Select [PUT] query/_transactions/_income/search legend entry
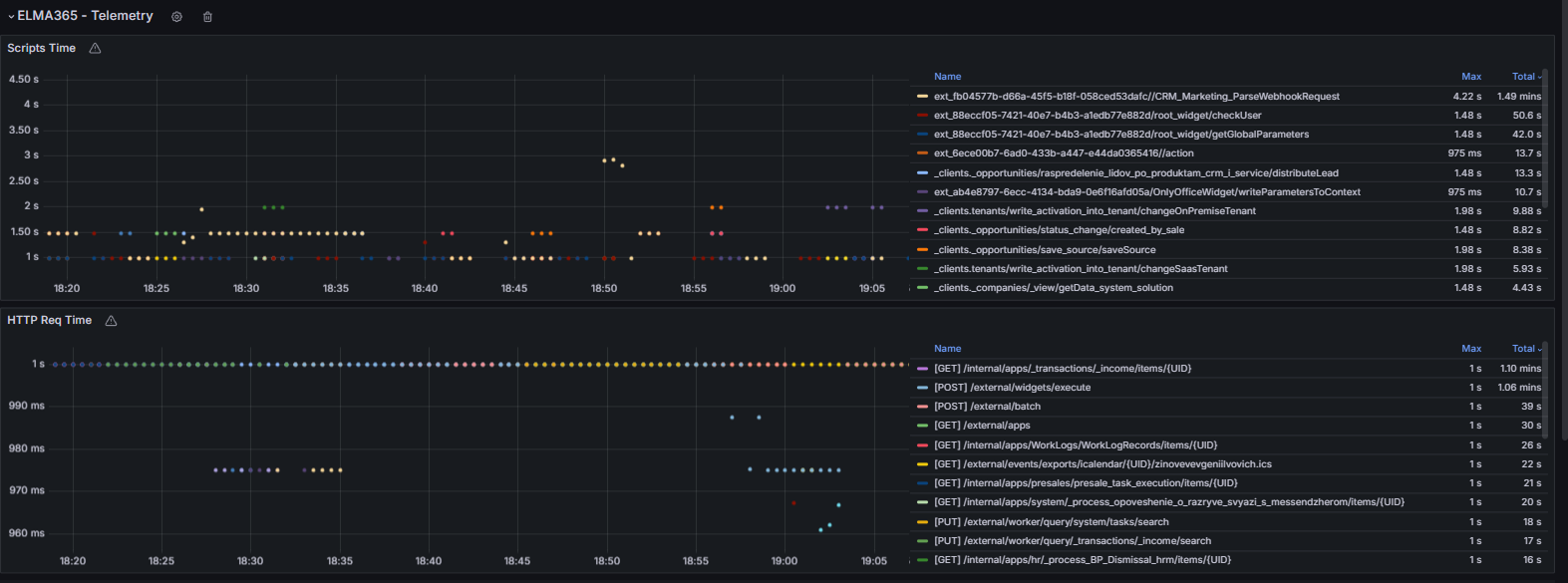This screenshot has height=583, width=1568. [1073, 541]
